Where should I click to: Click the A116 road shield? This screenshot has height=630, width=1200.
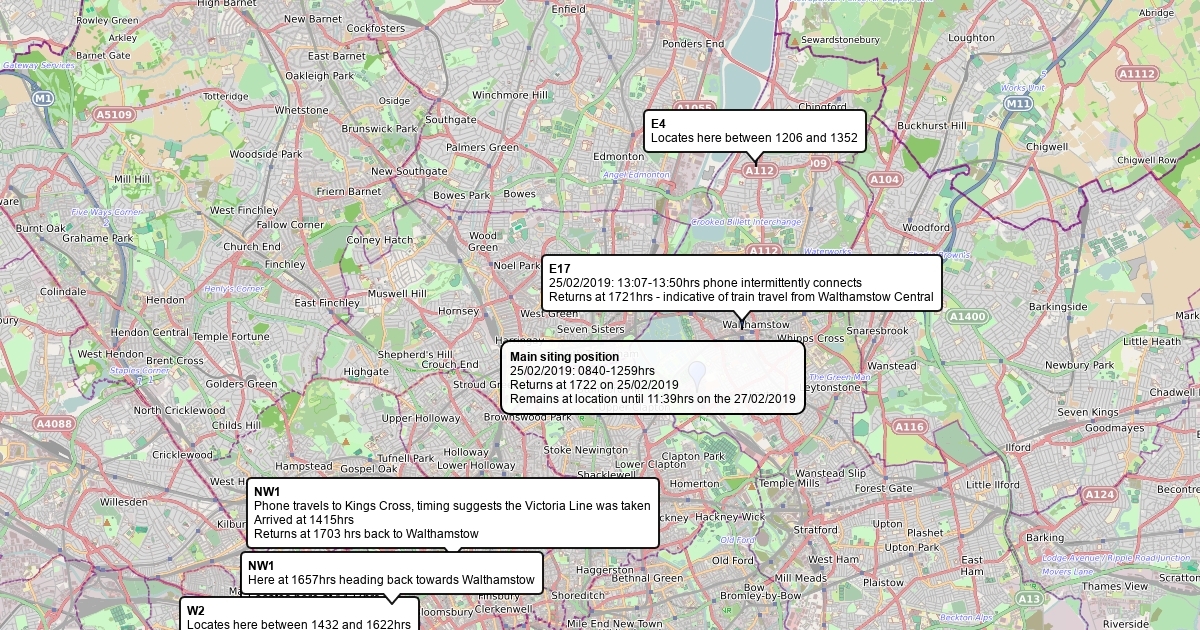pyautogui.click(x=909, y=427)
